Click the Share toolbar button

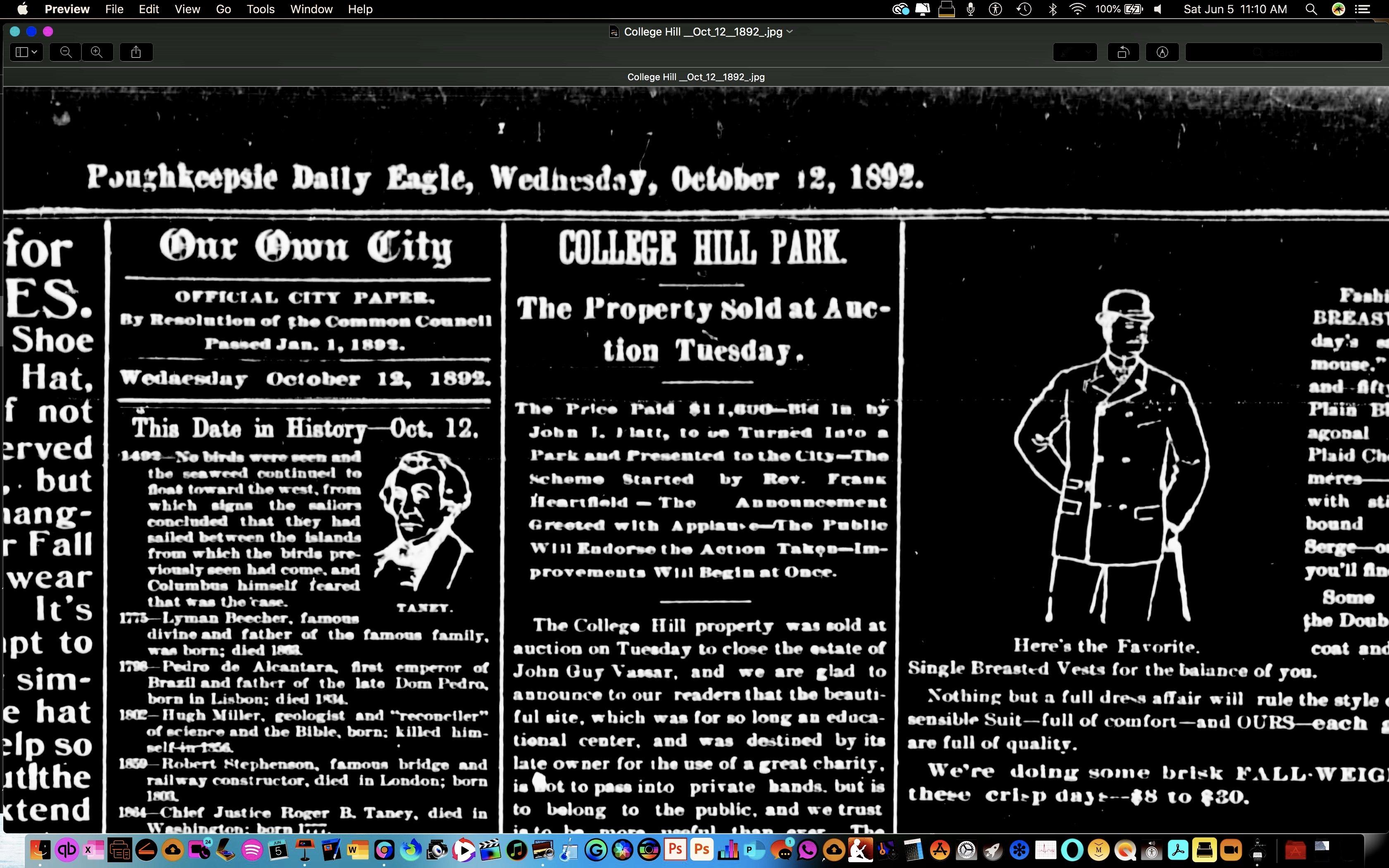[136, 52]
